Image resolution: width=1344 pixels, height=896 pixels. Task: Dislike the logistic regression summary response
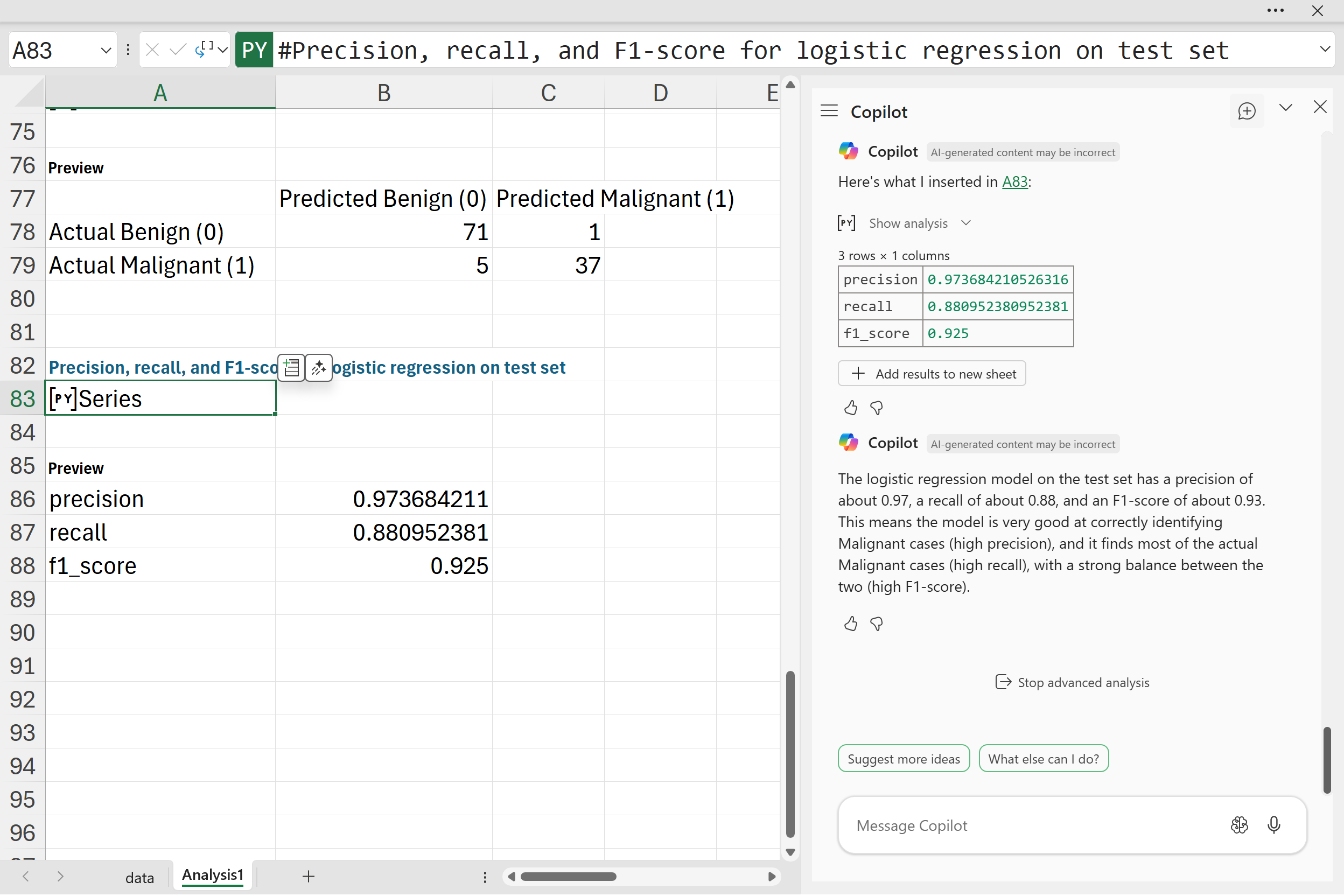(x=876, y=624)
